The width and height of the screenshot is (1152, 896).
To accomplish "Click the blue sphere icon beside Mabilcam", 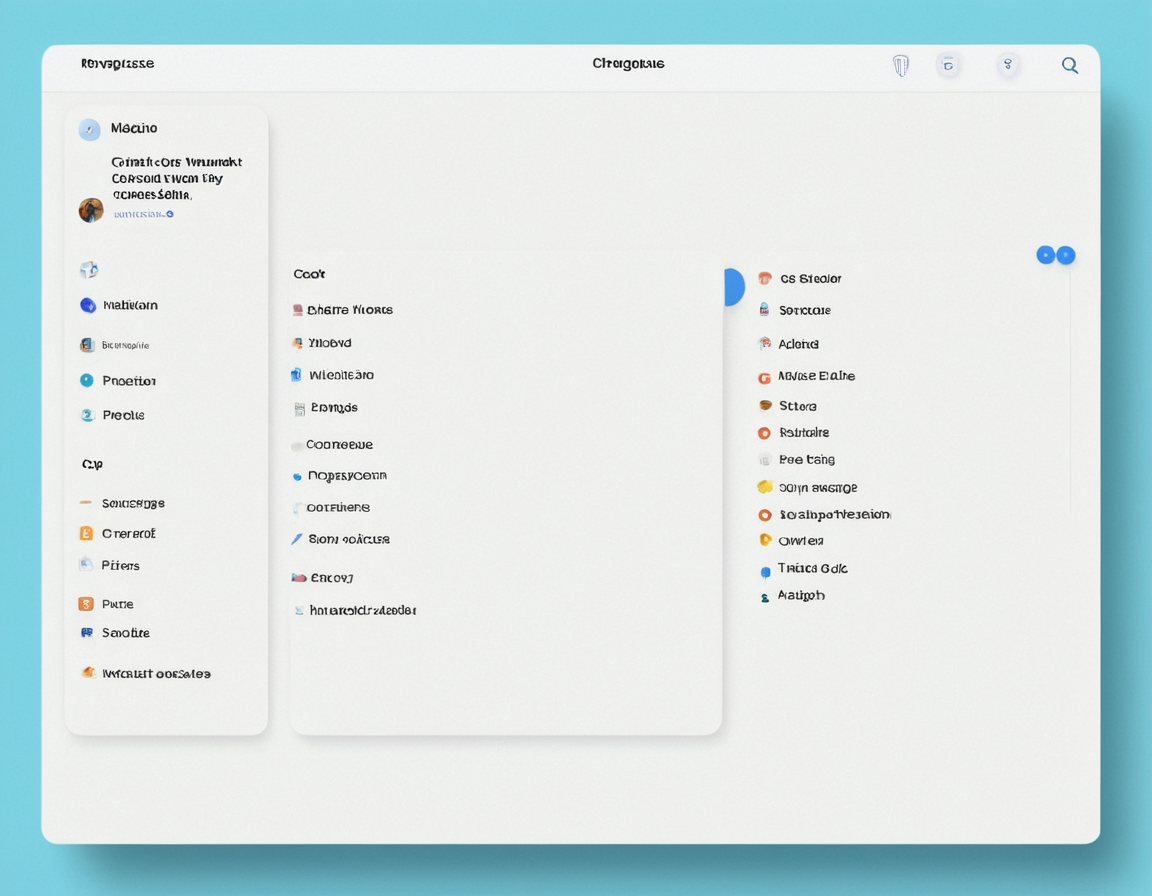I will pos(88,306).
